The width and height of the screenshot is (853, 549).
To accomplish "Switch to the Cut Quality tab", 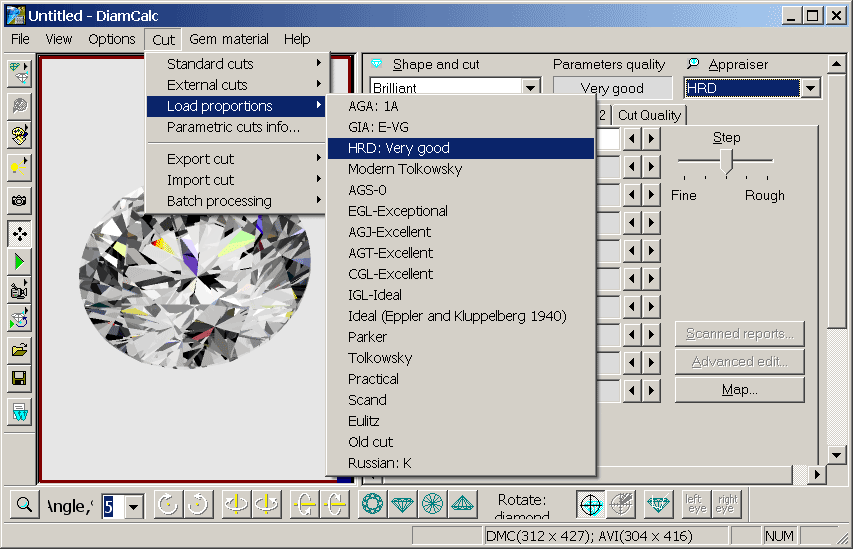I will 649,115.
